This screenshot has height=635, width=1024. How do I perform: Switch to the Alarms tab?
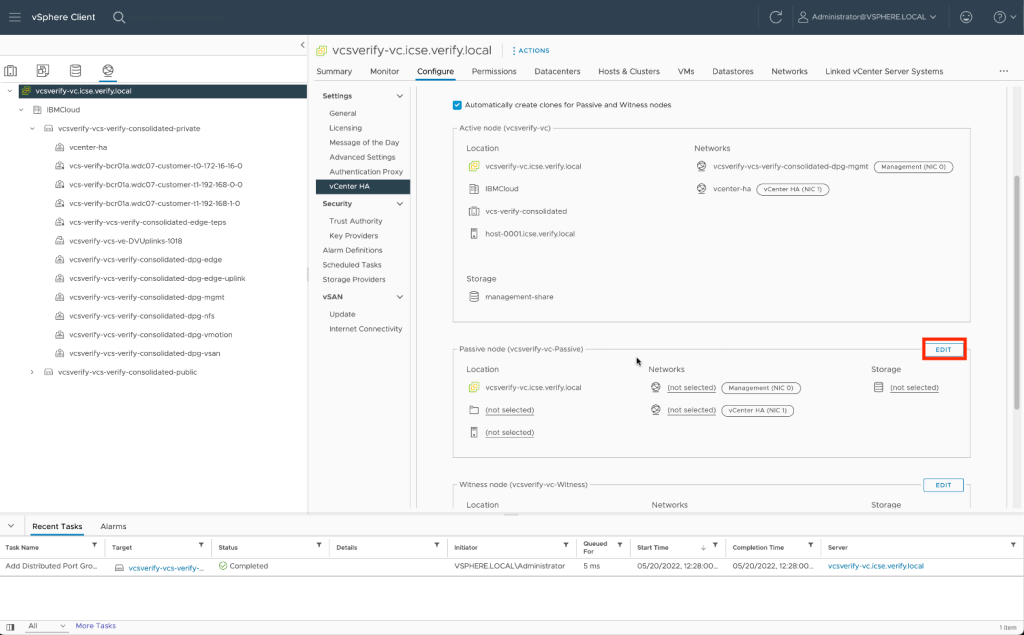[113, 526]
